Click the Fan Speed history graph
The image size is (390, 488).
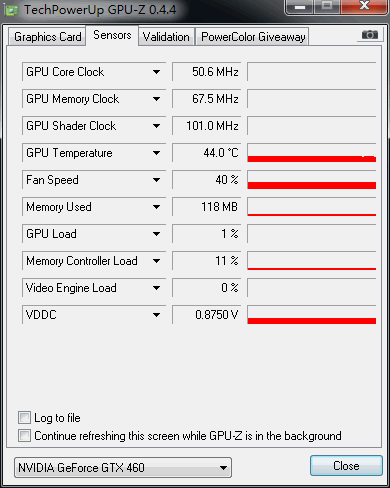pos(312,180)
